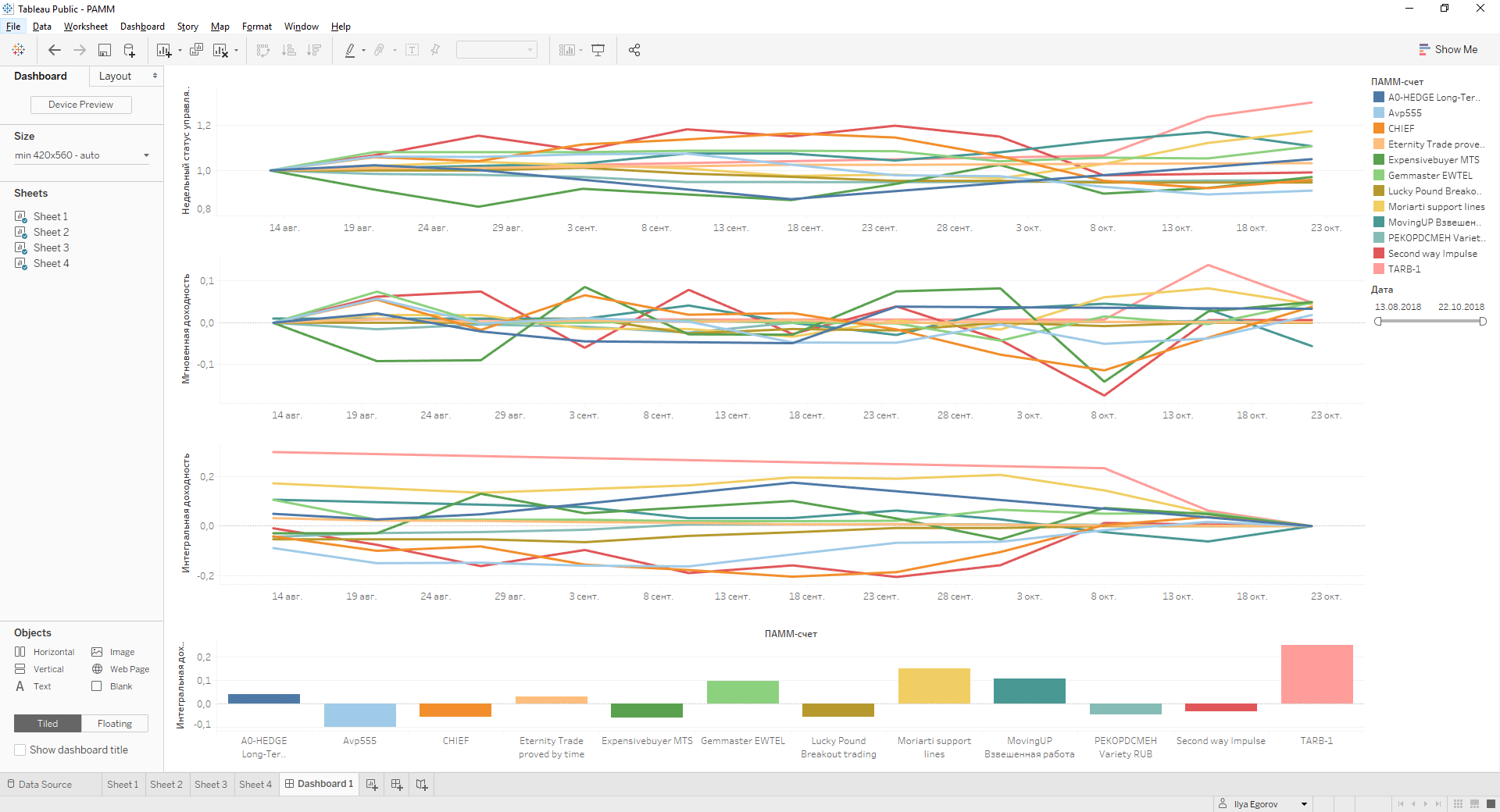1500x812 pixels.
Task: Click the Дата slider right handle
Action: pyautogui.click(x=1483, y=322)
